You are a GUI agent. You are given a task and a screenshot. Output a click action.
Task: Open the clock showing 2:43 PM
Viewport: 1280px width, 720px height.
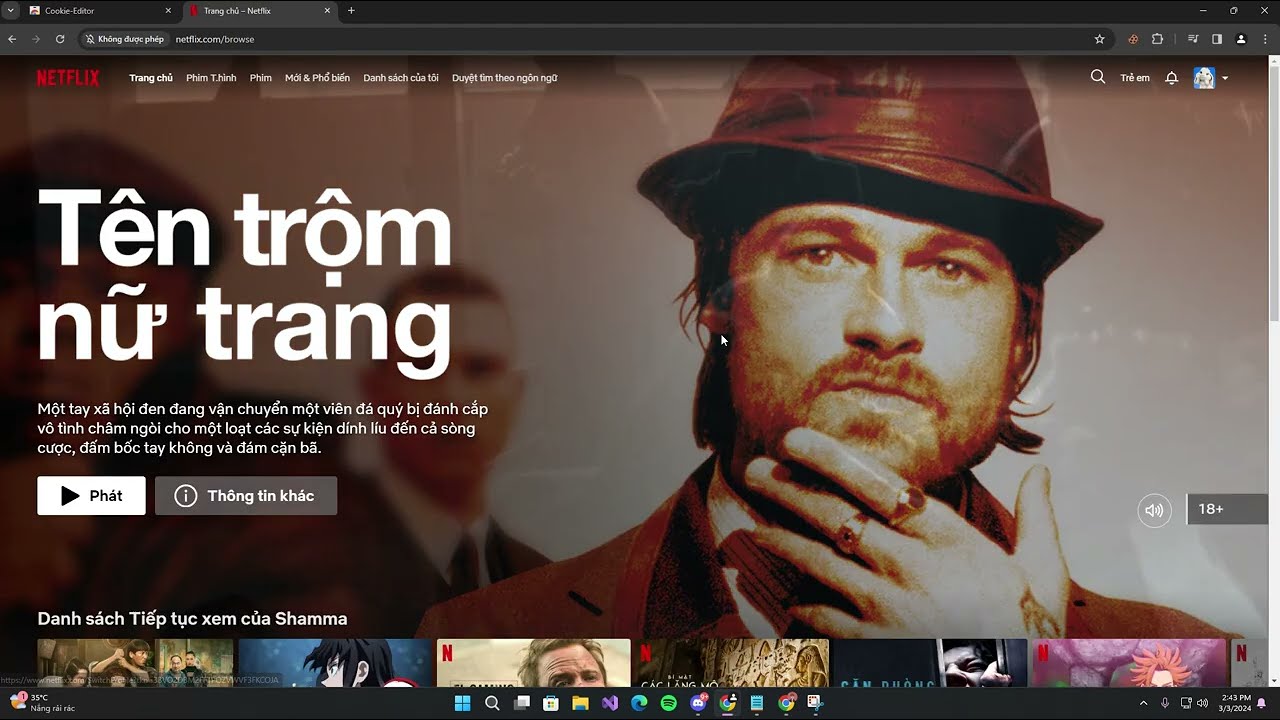[x=1236, y=703]
